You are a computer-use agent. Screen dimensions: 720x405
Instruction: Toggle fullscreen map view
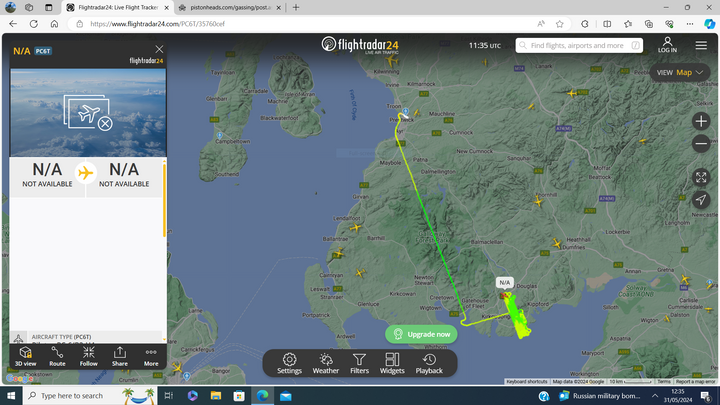701,177
